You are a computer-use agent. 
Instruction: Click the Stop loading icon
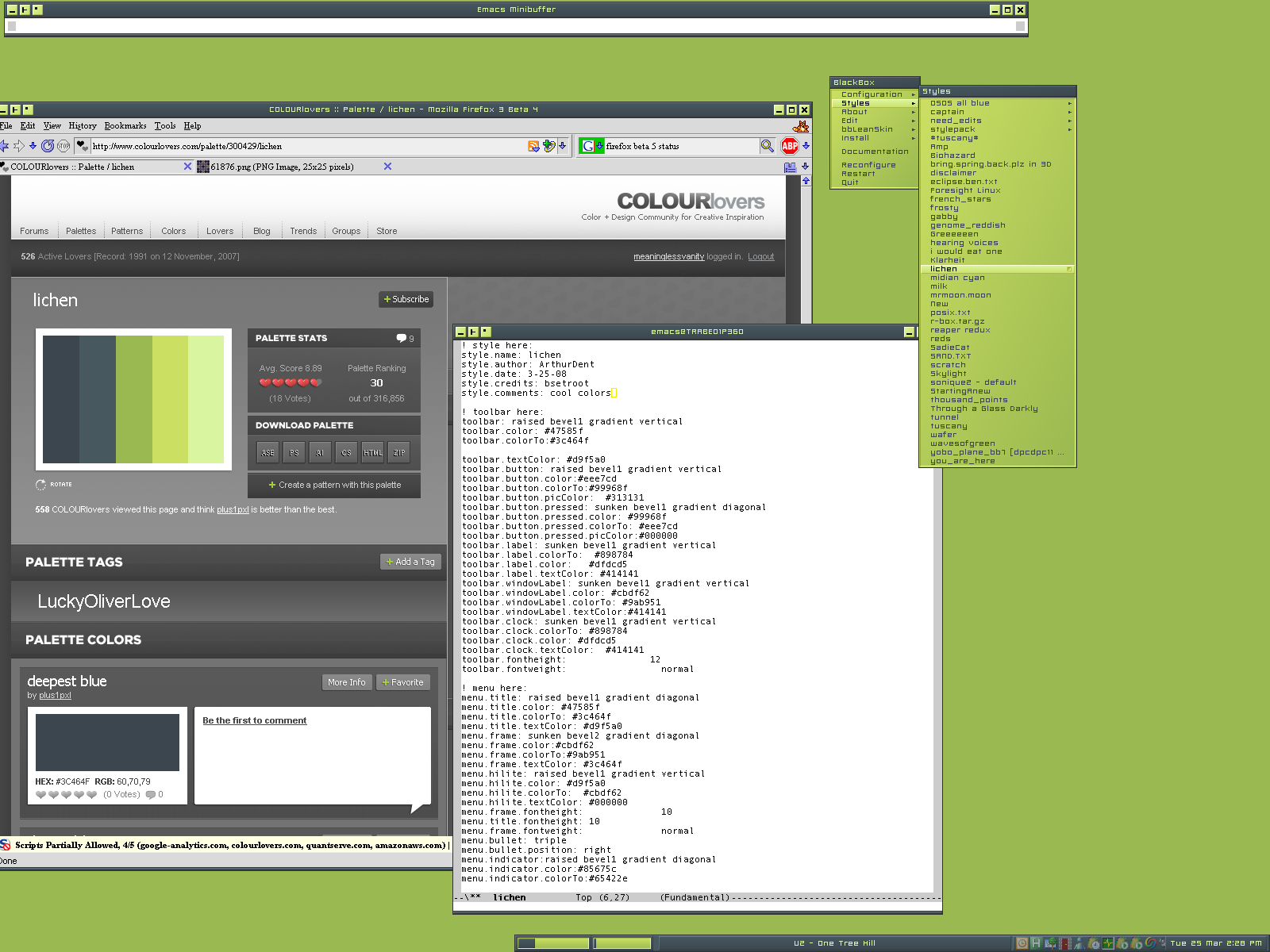(x=63, y=146)
